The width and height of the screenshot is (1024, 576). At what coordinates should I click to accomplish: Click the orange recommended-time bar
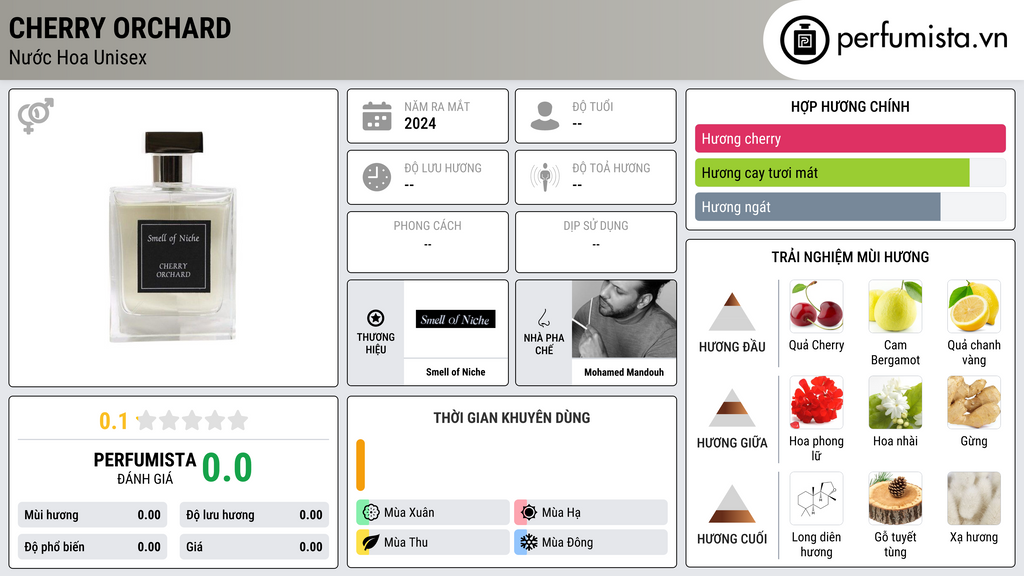click(x=360, y=465)
